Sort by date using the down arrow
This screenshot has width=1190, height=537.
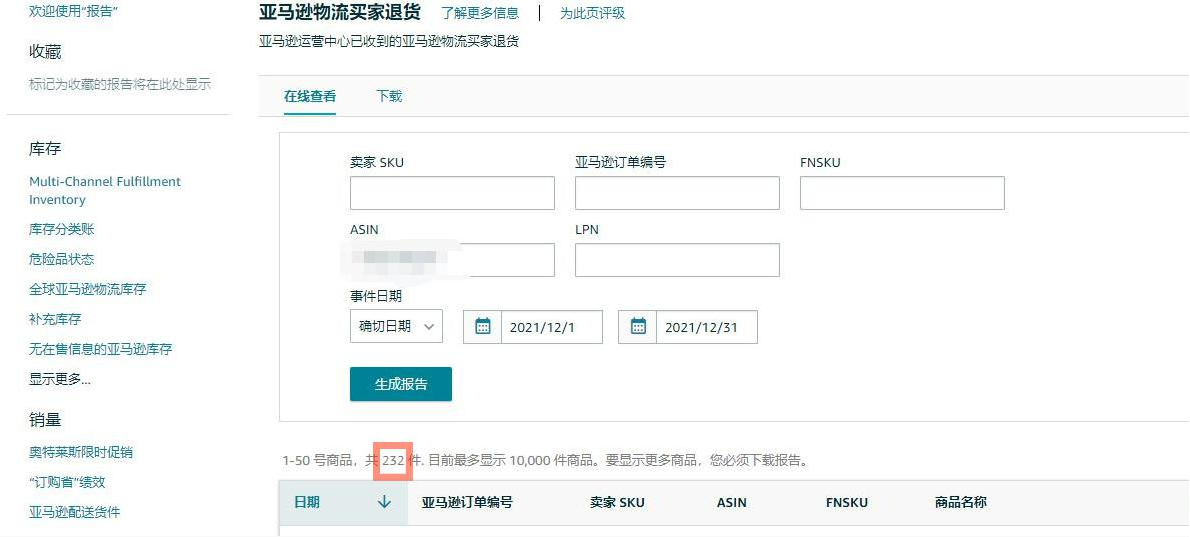click(385, 502)
